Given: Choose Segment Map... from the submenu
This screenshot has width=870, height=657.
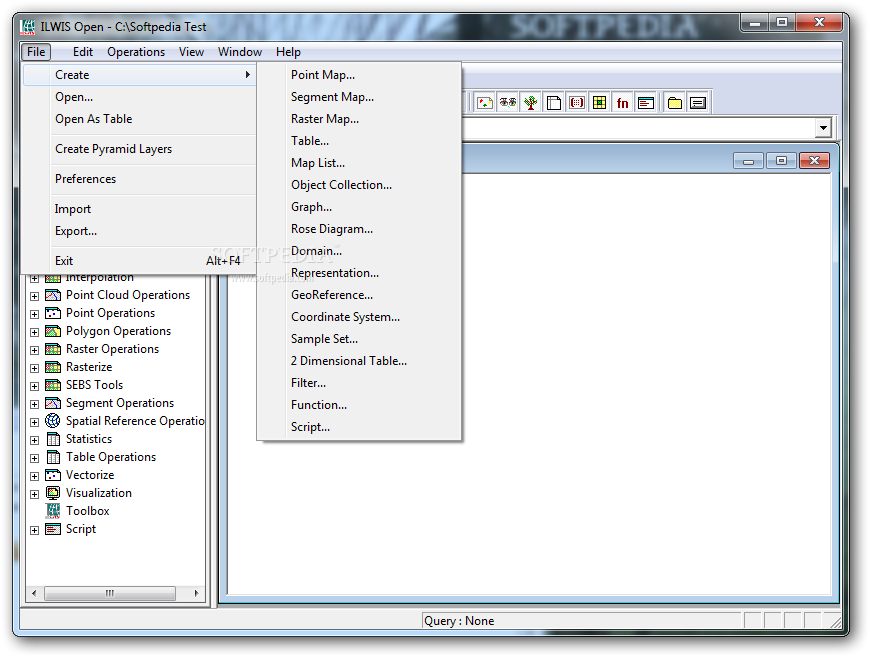Looking at the screenshot, I should click(x=359, y=97).
